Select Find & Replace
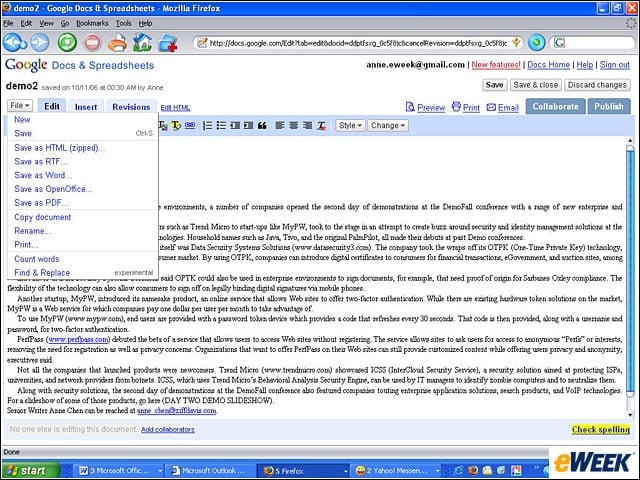The image size is (640, 480). tap(82, 273)
